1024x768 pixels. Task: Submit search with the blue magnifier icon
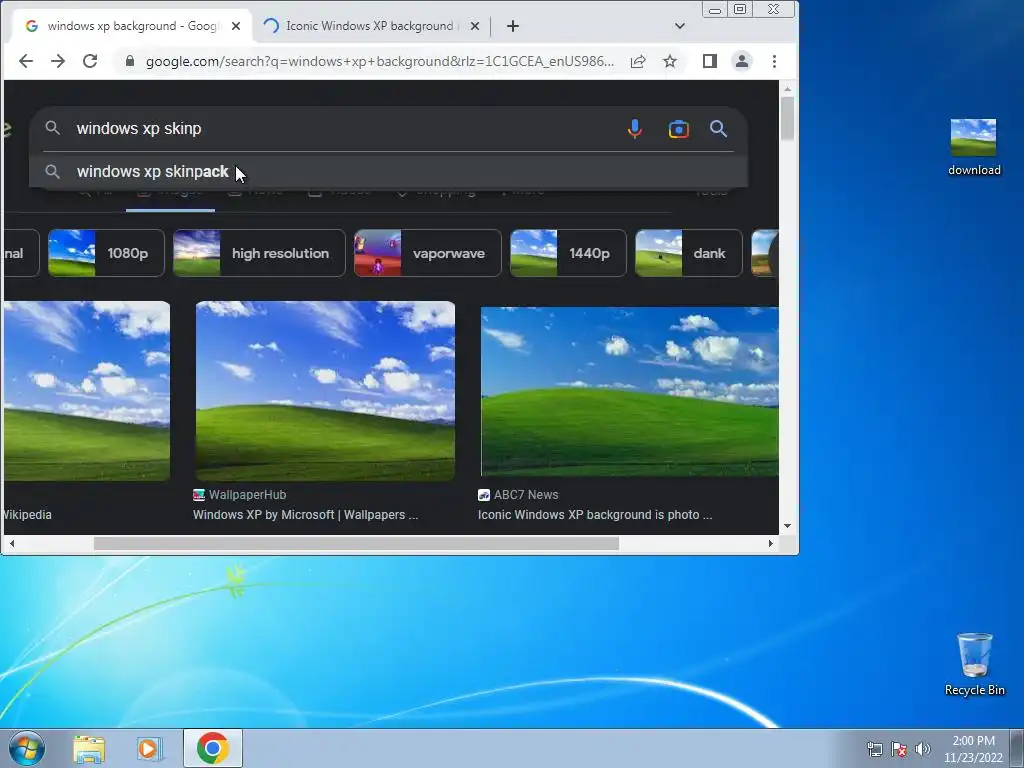(718, 129)
